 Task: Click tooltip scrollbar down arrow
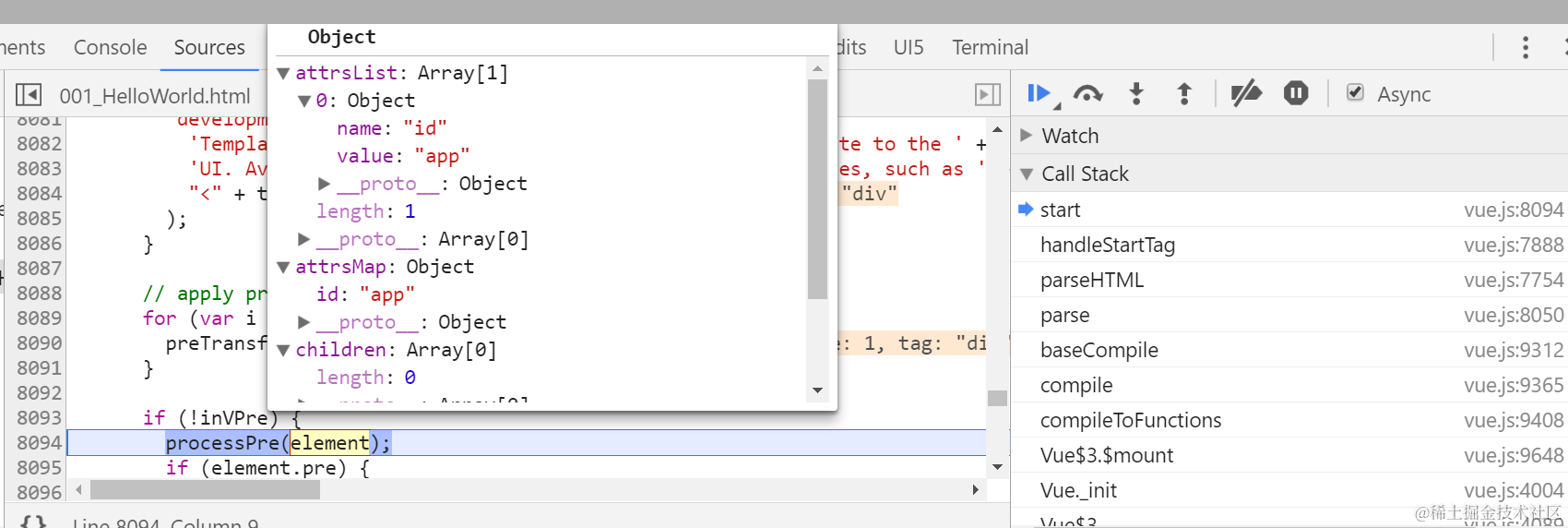[x=817, y=390]
